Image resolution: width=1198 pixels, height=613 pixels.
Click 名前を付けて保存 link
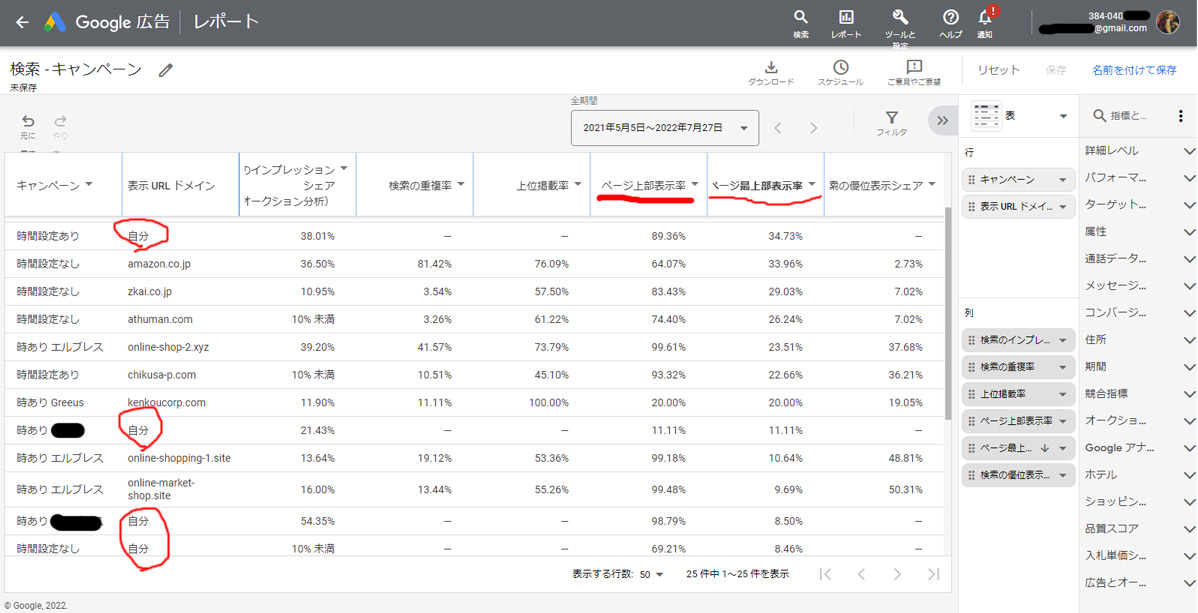1134,70
